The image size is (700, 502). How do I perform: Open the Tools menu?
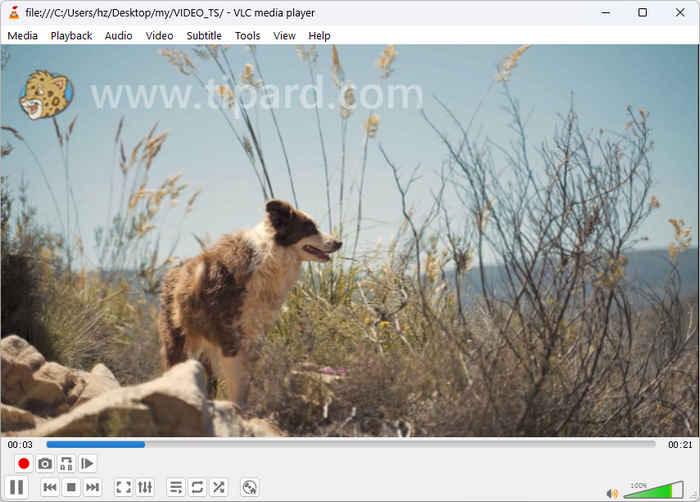coord(248,36)
